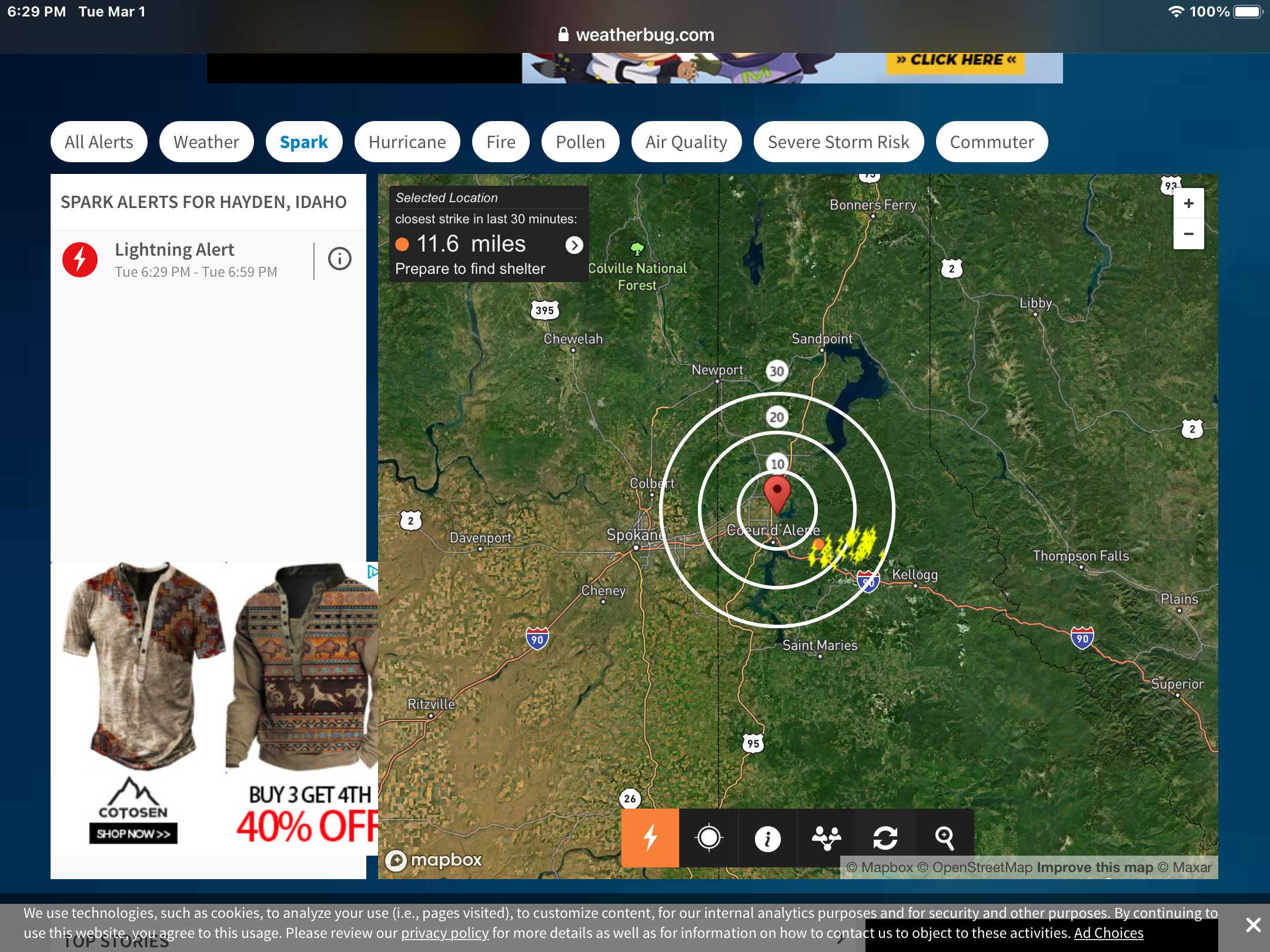Open the map info icon

[x=767, y=837]
